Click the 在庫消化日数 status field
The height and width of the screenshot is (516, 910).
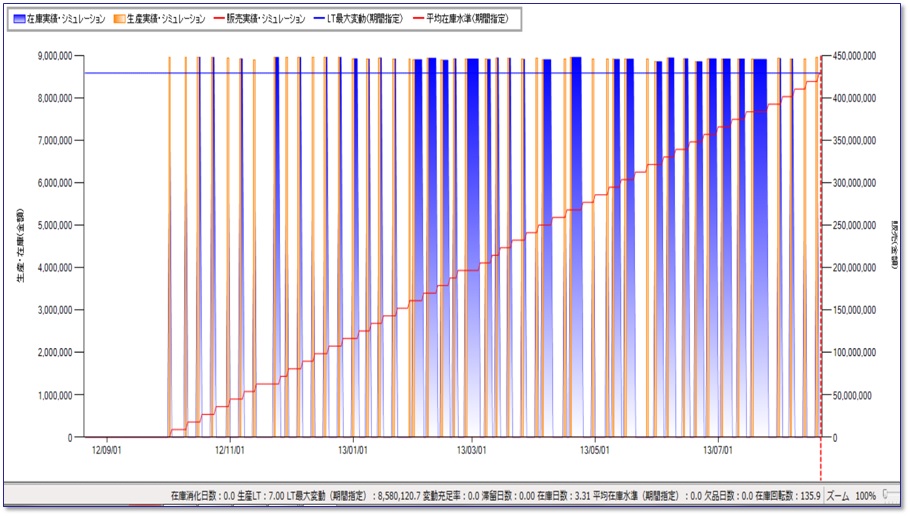point(196,495)
